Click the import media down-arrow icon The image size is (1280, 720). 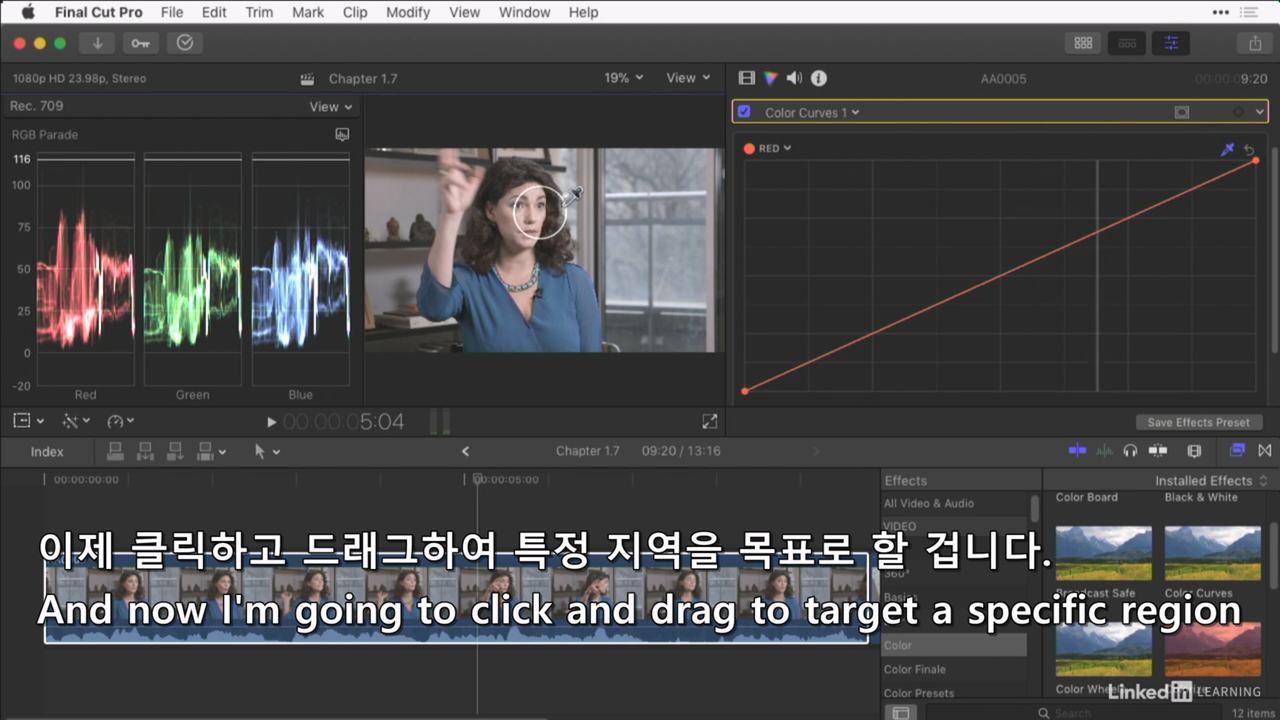(97, 43)
